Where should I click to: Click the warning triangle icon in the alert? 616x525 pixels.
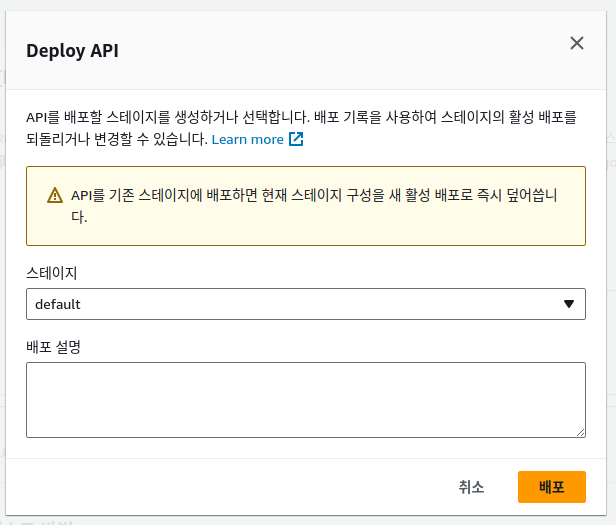[x=55, y=195]
